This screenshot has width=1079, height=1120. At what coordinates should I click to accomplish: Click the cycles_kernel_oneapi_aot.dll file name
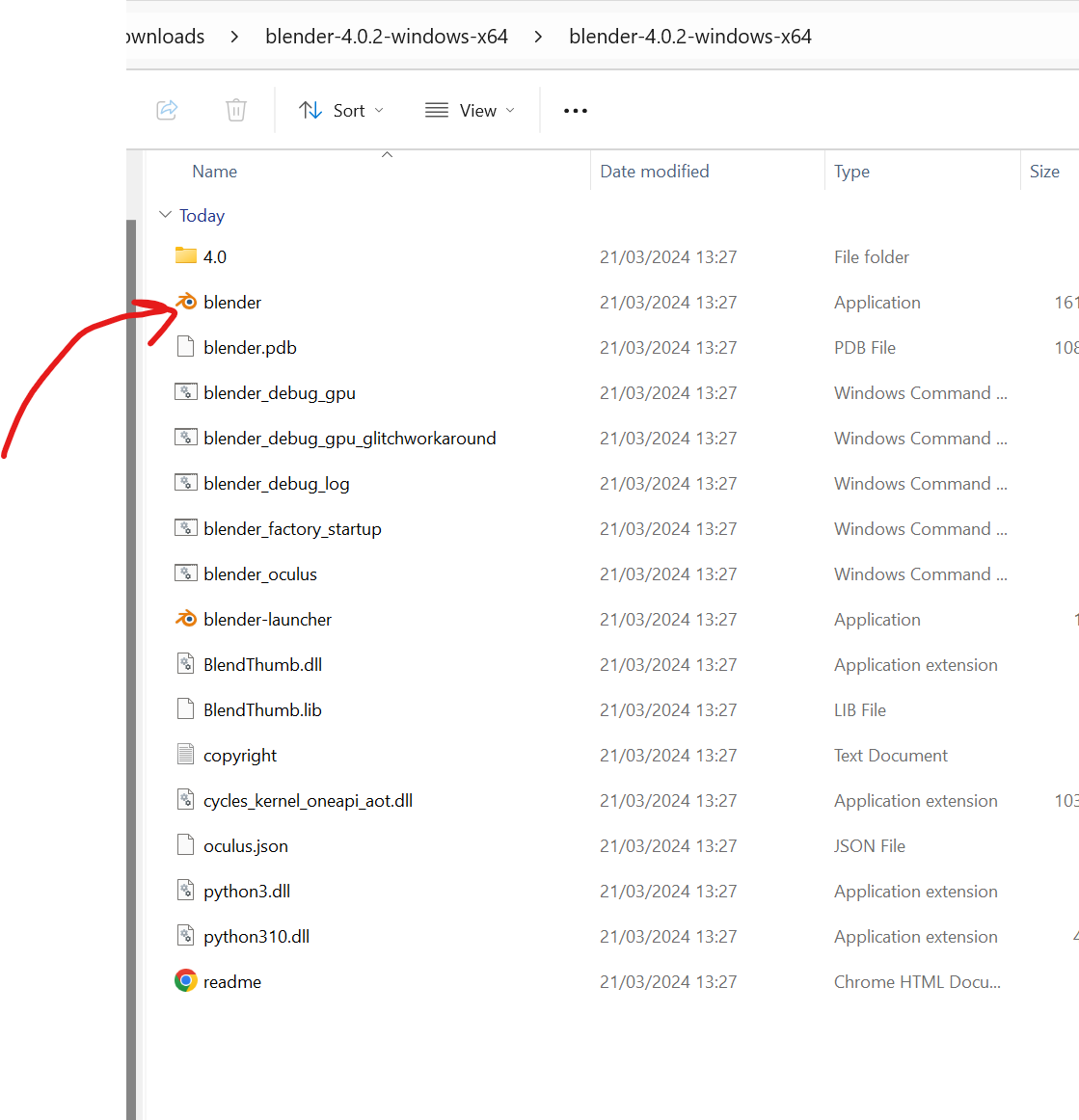pyautogui.click(x=308, y=801)
